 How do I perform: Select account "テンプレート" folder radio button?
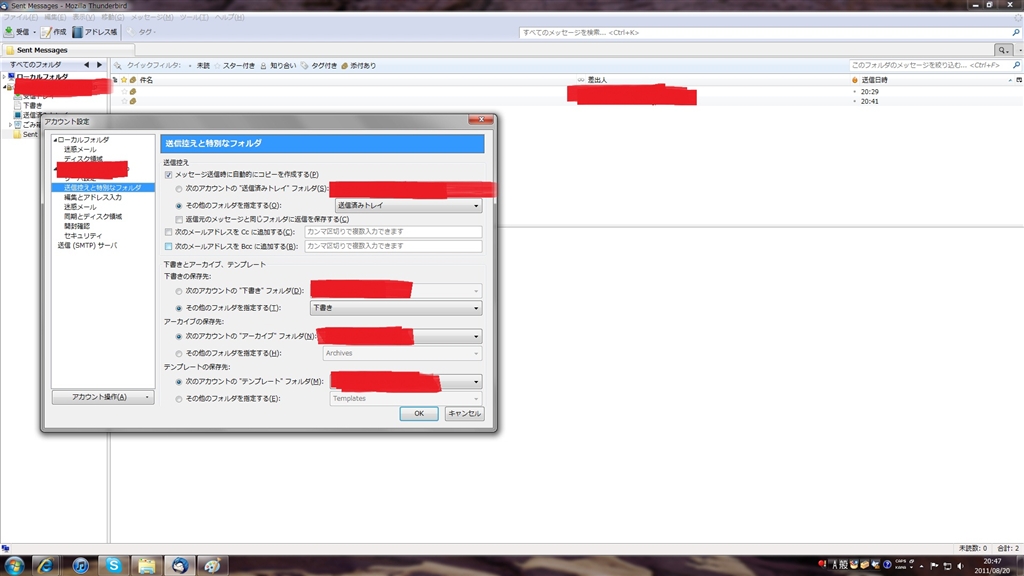click(x=178, y=382)
